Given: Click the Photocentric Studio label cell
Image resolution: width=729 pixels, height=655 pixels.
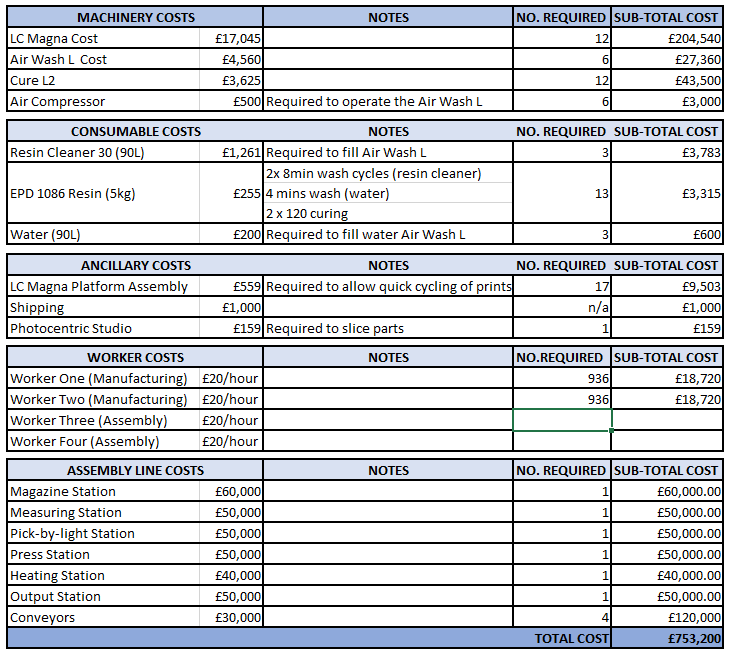Looking at the screenshot, I should [x=104, y=328].
